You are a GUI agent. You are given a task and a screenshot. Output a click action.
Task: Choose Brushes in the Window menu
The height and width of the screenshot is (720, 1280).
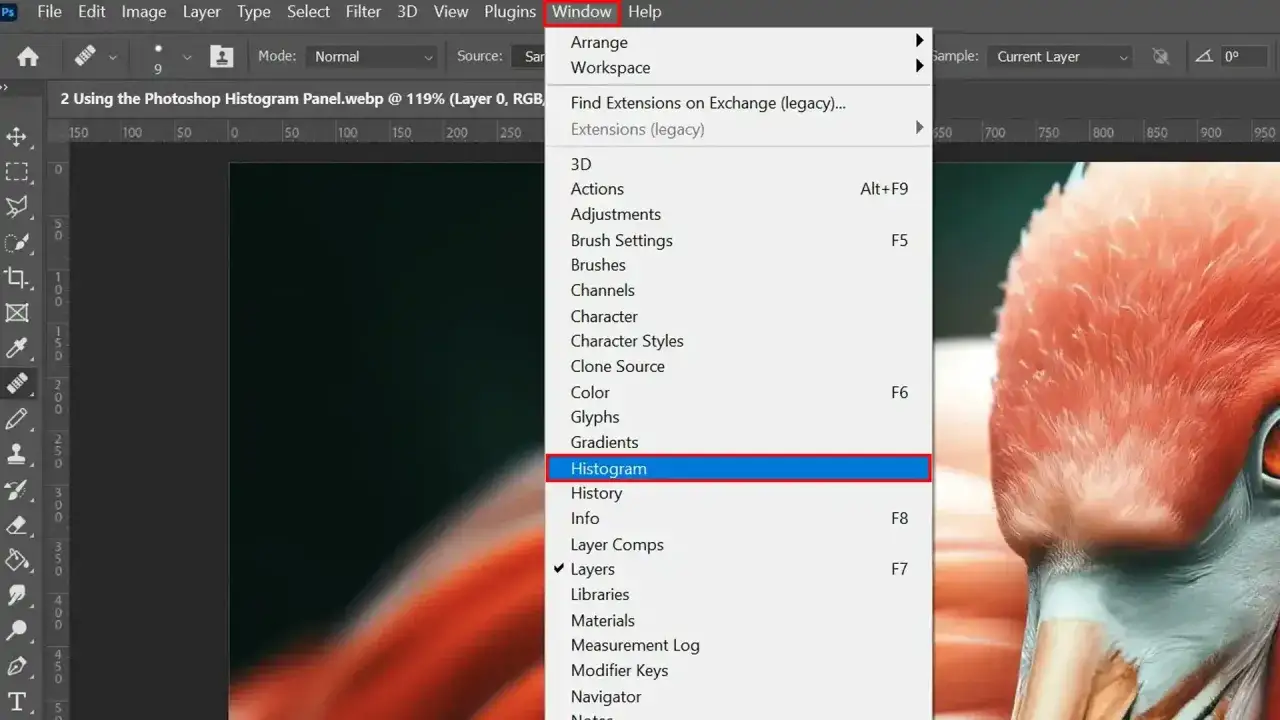739,265
